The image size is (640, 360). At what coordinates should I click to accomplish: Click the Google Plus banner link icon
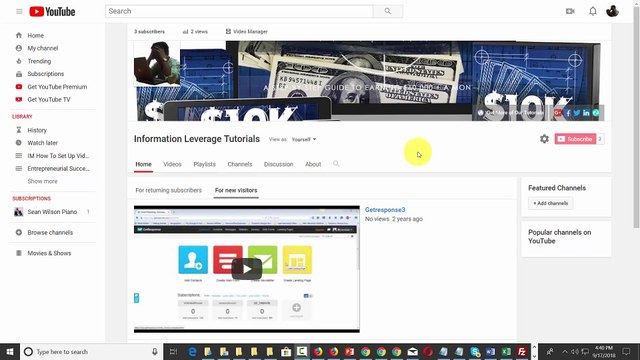point(558,113)
